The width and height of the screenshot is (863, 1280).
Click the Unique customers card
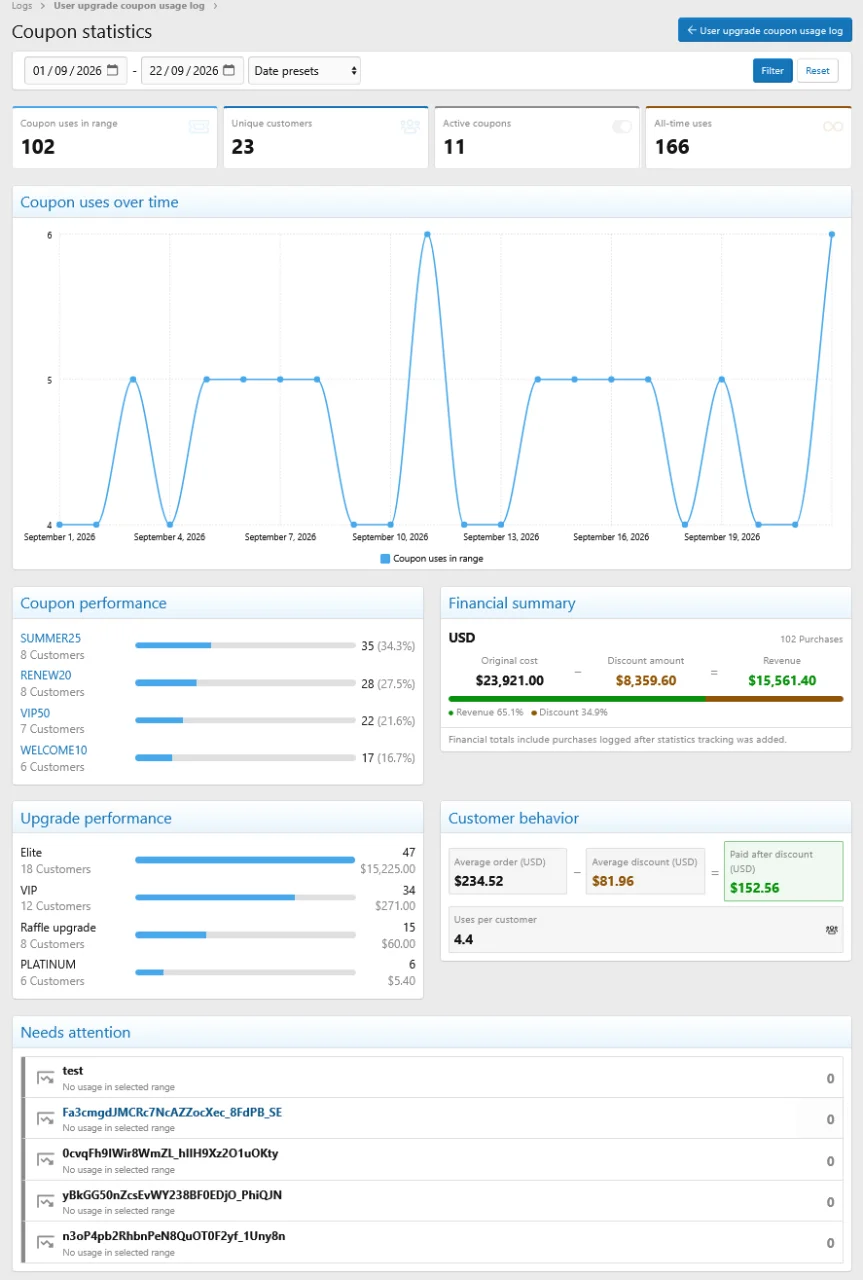pyautogui.click(x=326, y=137)
